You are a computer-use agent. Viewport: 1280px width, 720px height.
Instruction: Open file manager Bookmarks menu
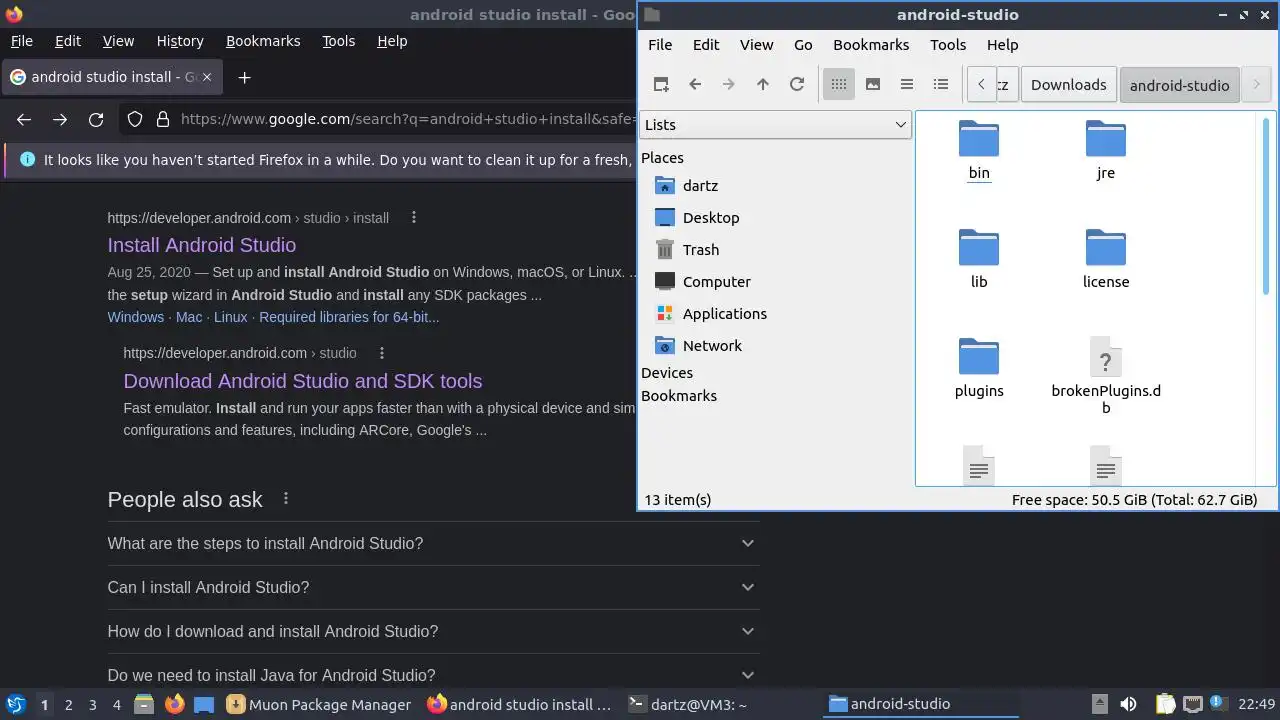(x=871, y=45)
